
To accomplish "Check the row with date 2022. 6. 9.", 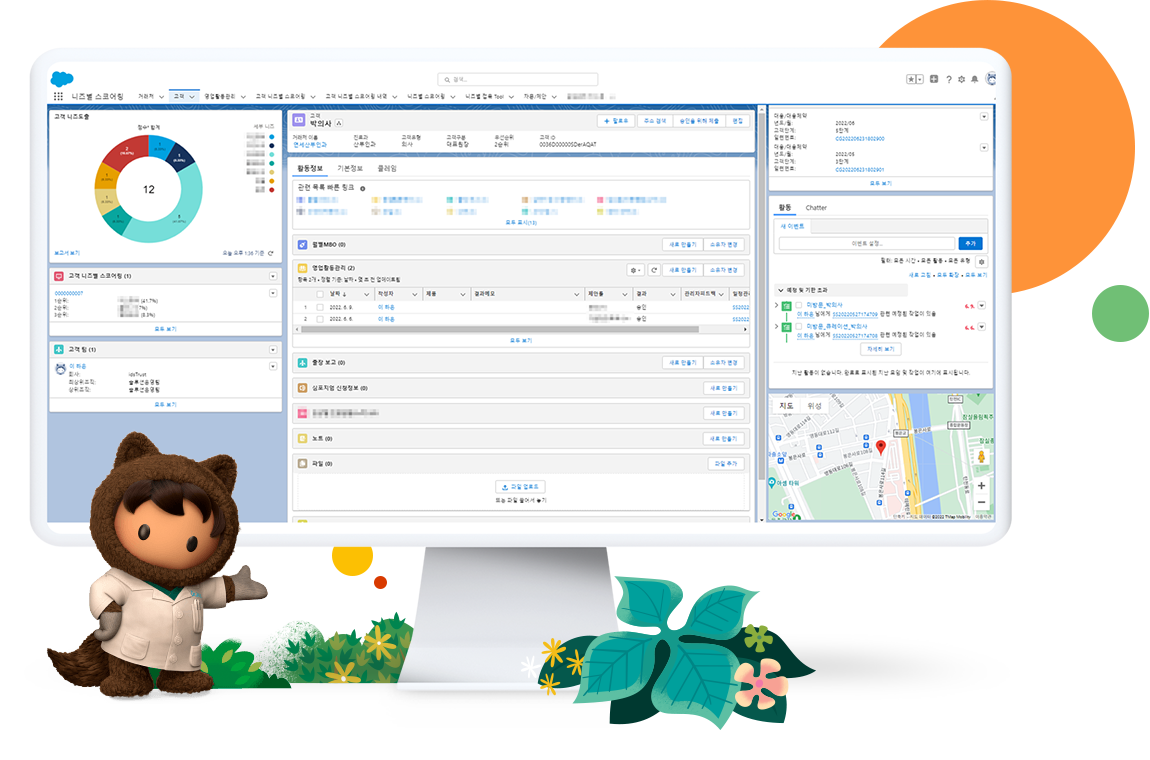I will pos(320,307).
